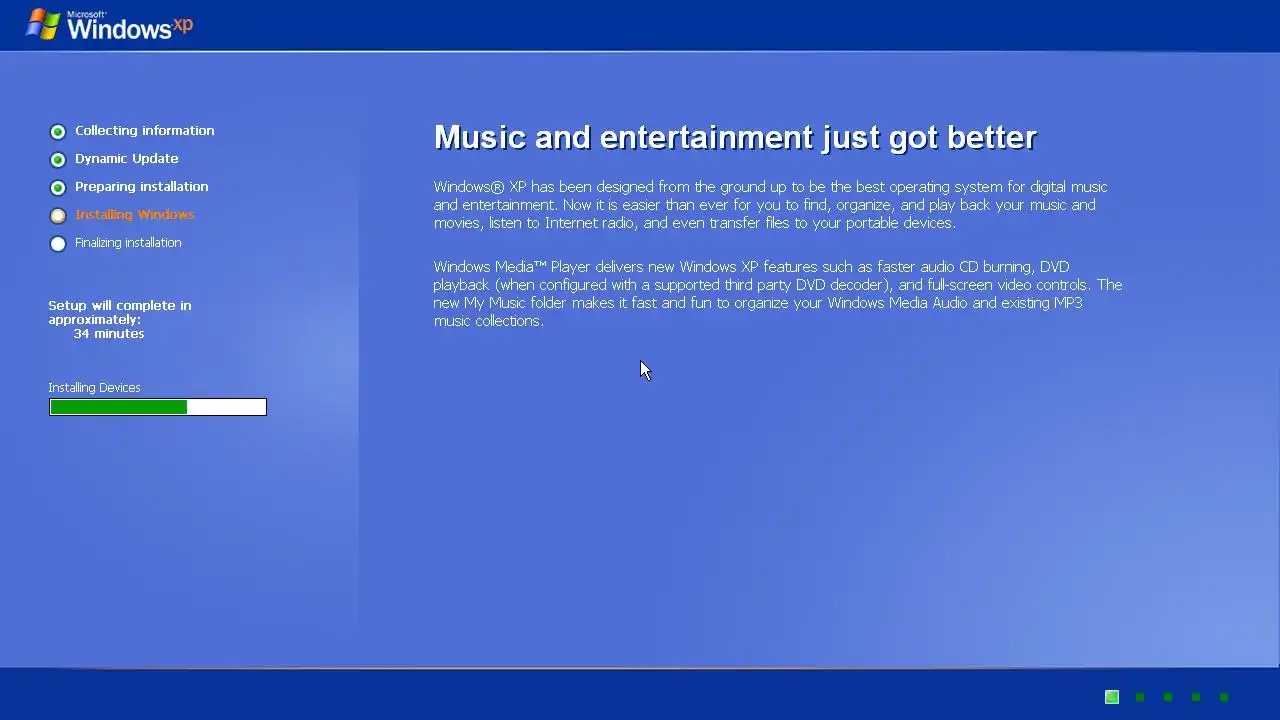Click the Preparing installation step bullet
The width and height of the screenshot is (1280, 720).
tap(58, 187)
